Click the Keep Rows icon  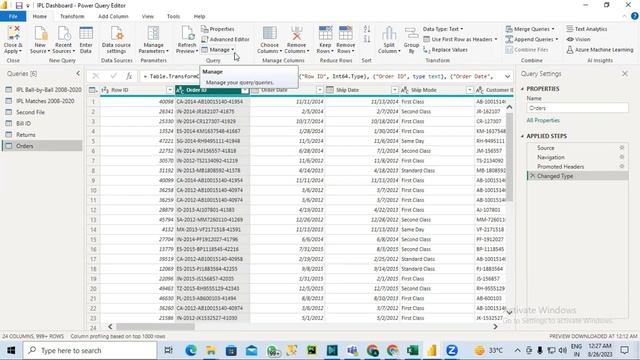coord(325,33)
